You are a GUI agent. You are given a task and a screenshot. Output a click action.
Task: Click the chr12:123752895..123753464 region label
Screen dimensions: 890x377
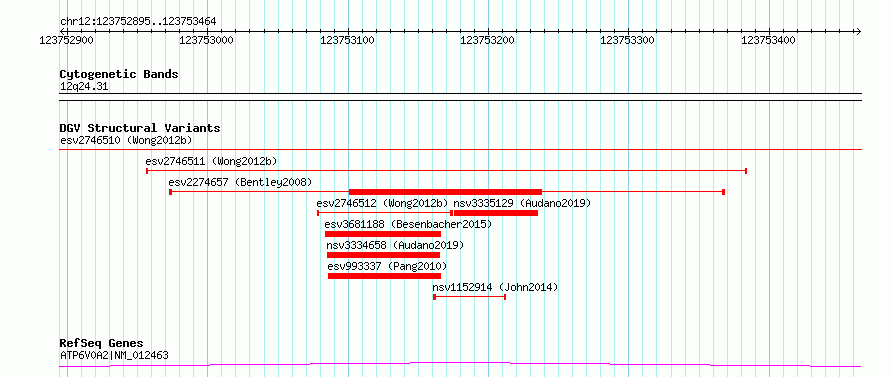[x=138, y=22]
